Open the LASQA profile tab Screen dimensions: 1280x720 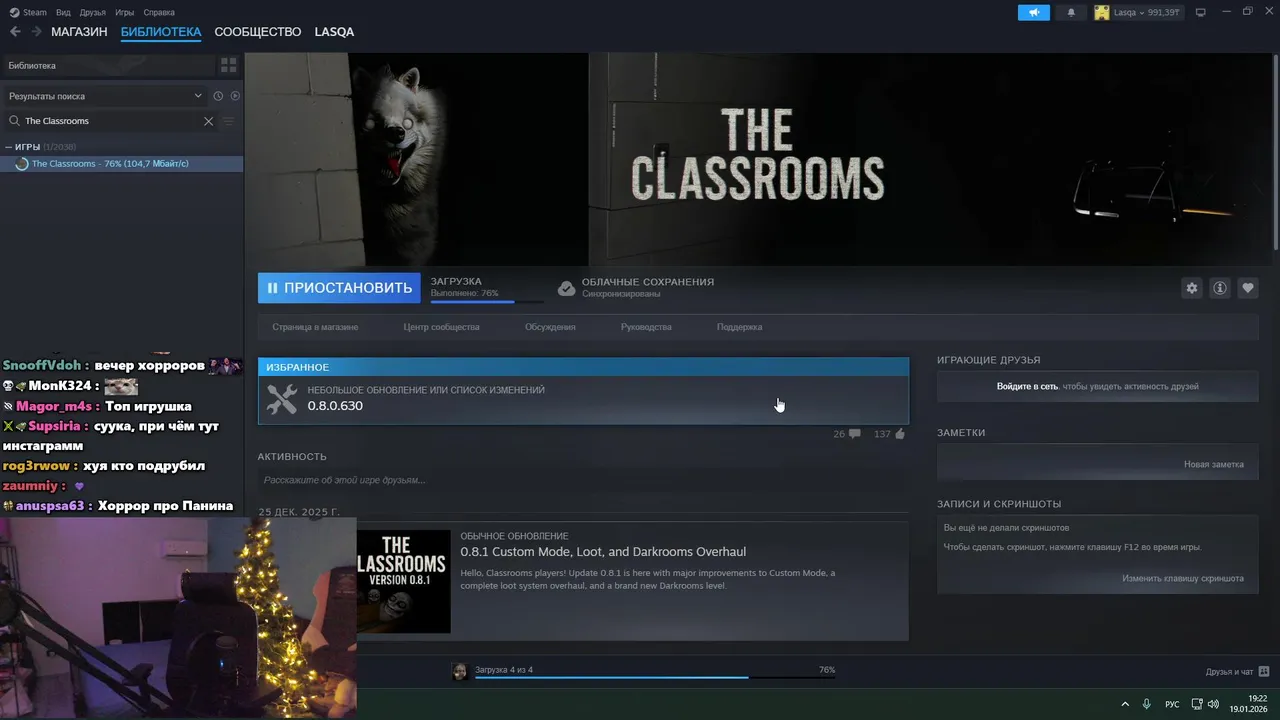click(334, 32)
